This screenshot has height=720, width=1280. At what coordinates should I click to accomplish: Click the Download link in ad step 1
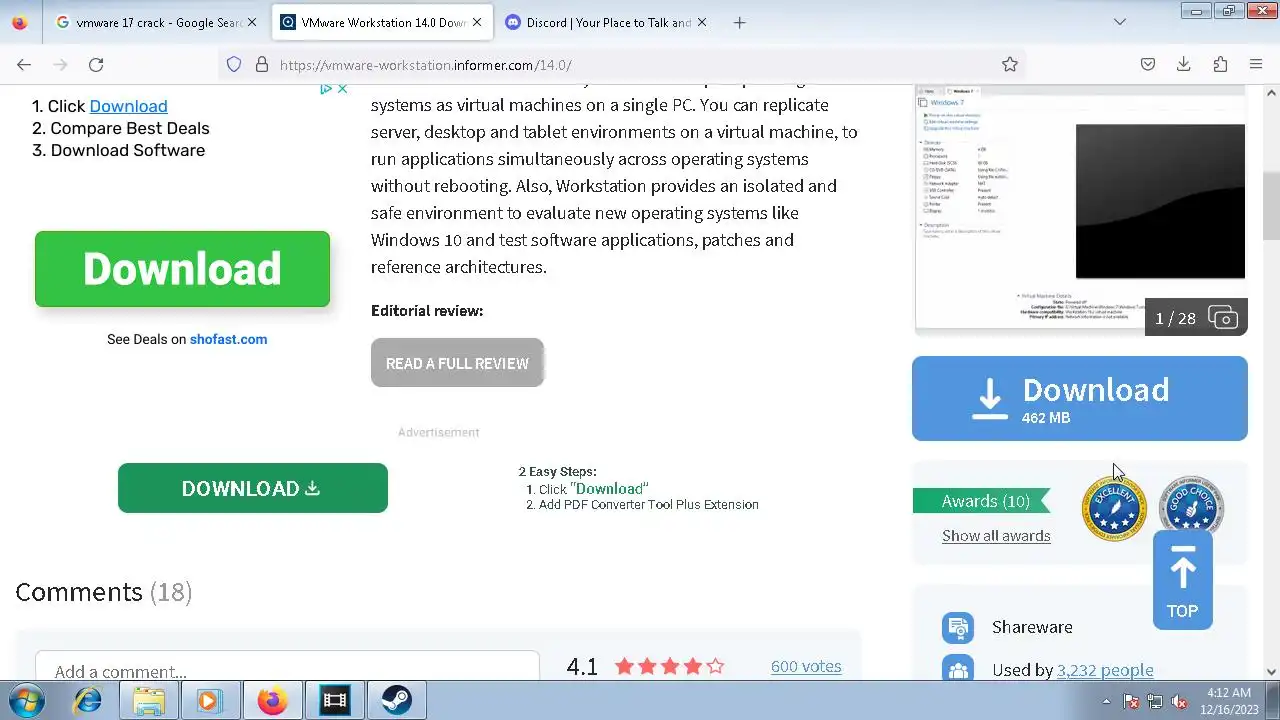point(128,106)
